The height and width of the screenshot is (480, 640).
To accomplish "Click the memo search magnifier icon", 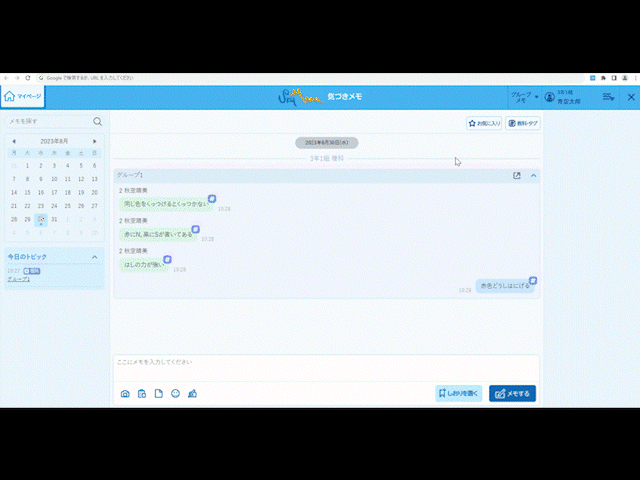I will click(x=97, y=121).
